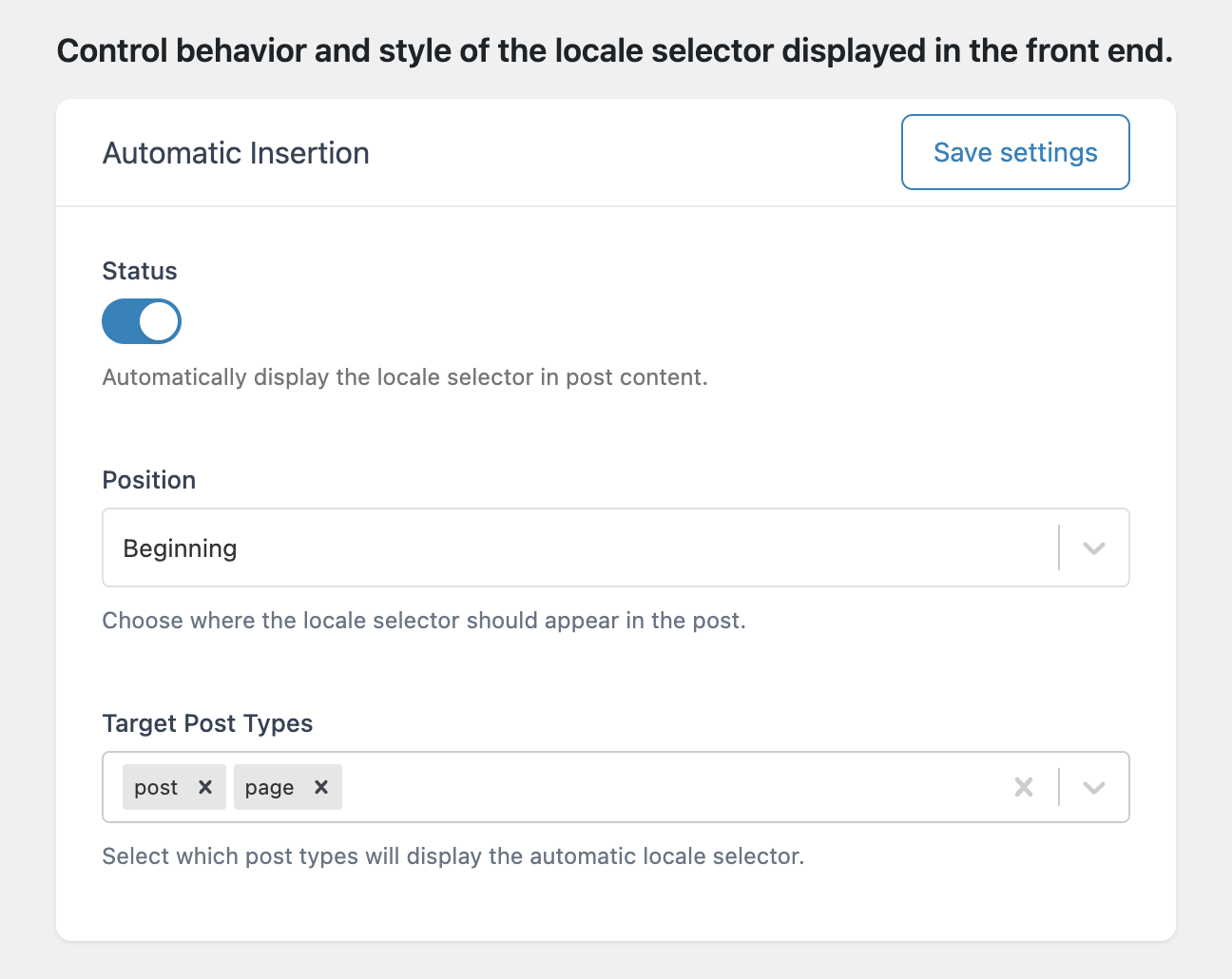Click the Position section label

[148, 480]
